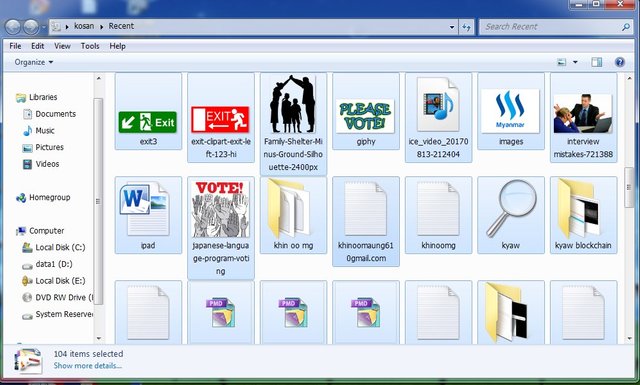Open the Edit menu

pyautogui.click(x=38, y=46)
